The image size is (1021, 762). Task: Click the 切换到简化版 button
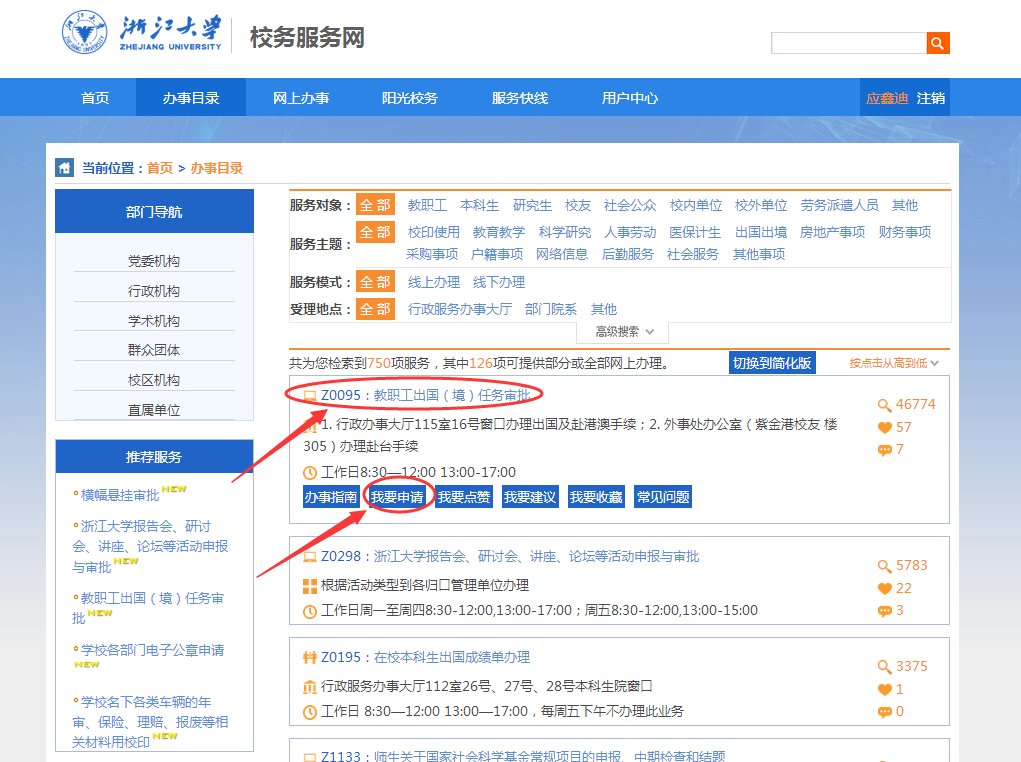click(x=772, y=363)
